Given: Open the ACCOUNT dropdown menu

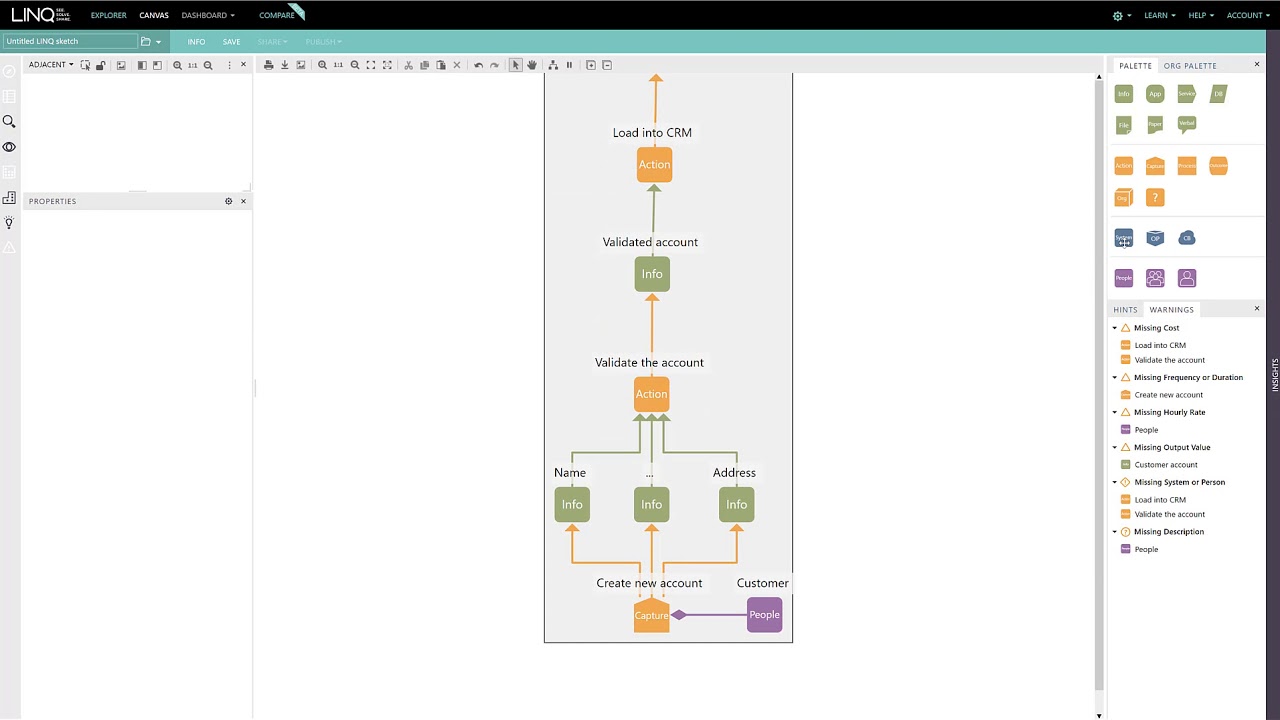Looking at the screenshot, I should (1248, 15).
